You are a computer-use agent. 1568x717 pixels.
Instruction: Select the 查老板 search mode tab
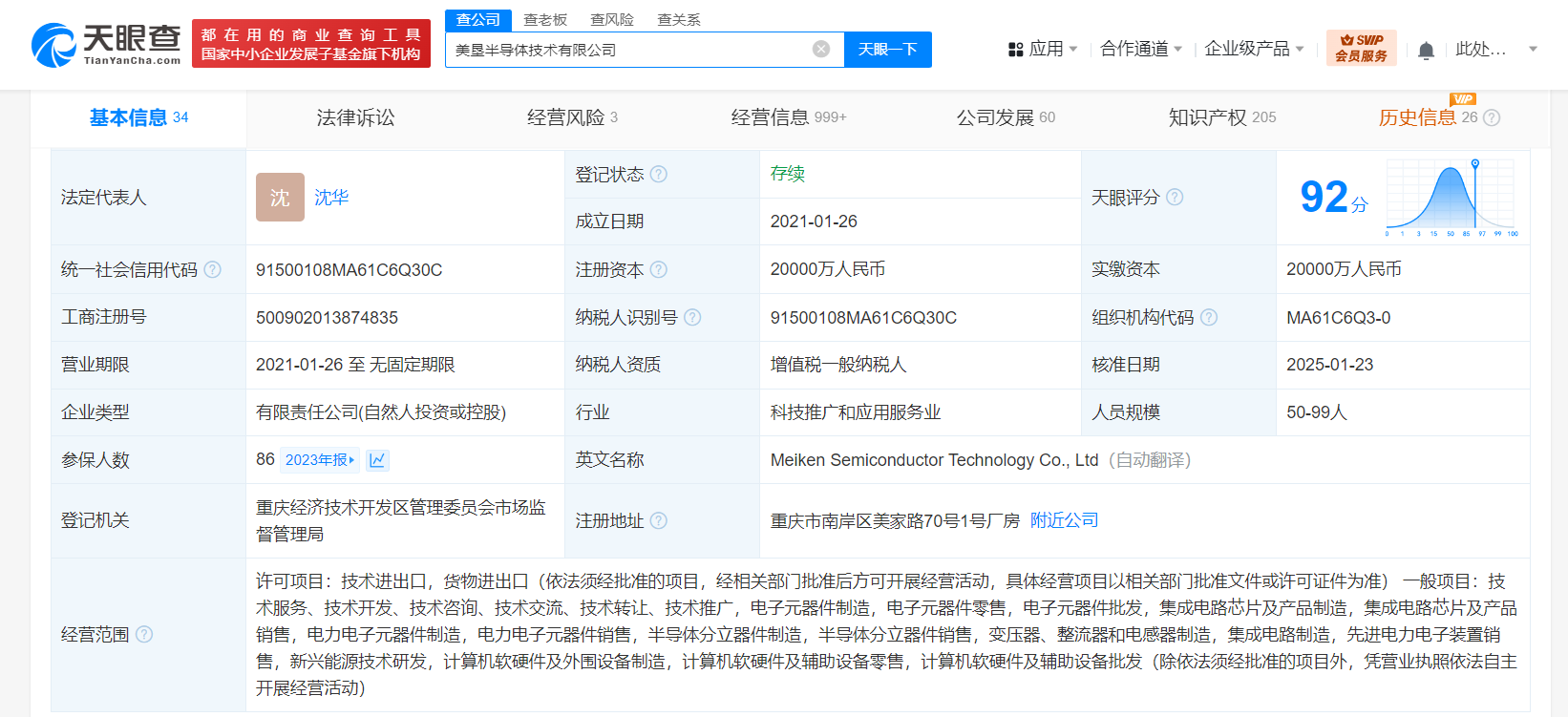545,20
